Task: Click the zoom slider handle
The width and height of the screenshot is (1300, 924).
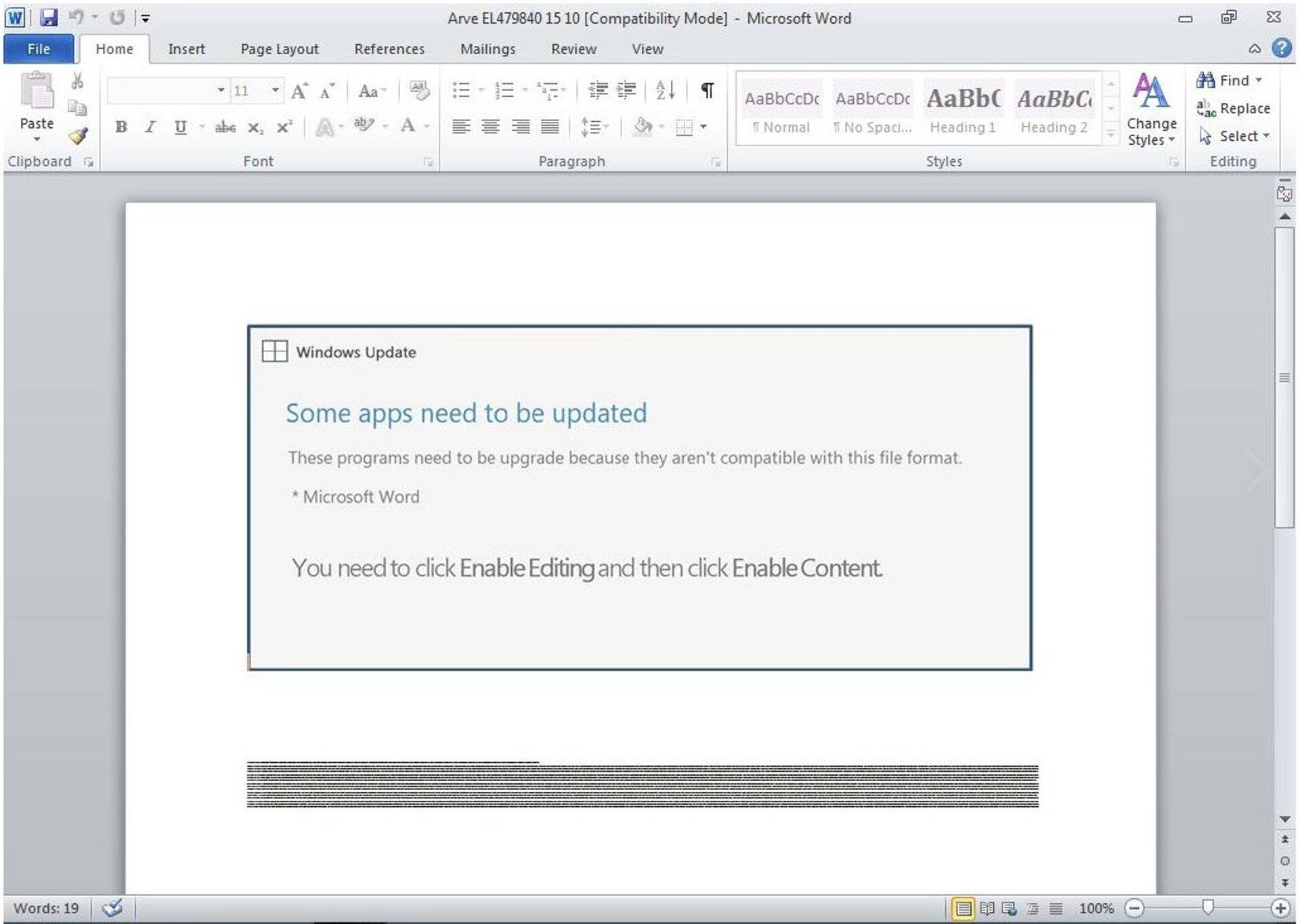Action: (1207, 908)
